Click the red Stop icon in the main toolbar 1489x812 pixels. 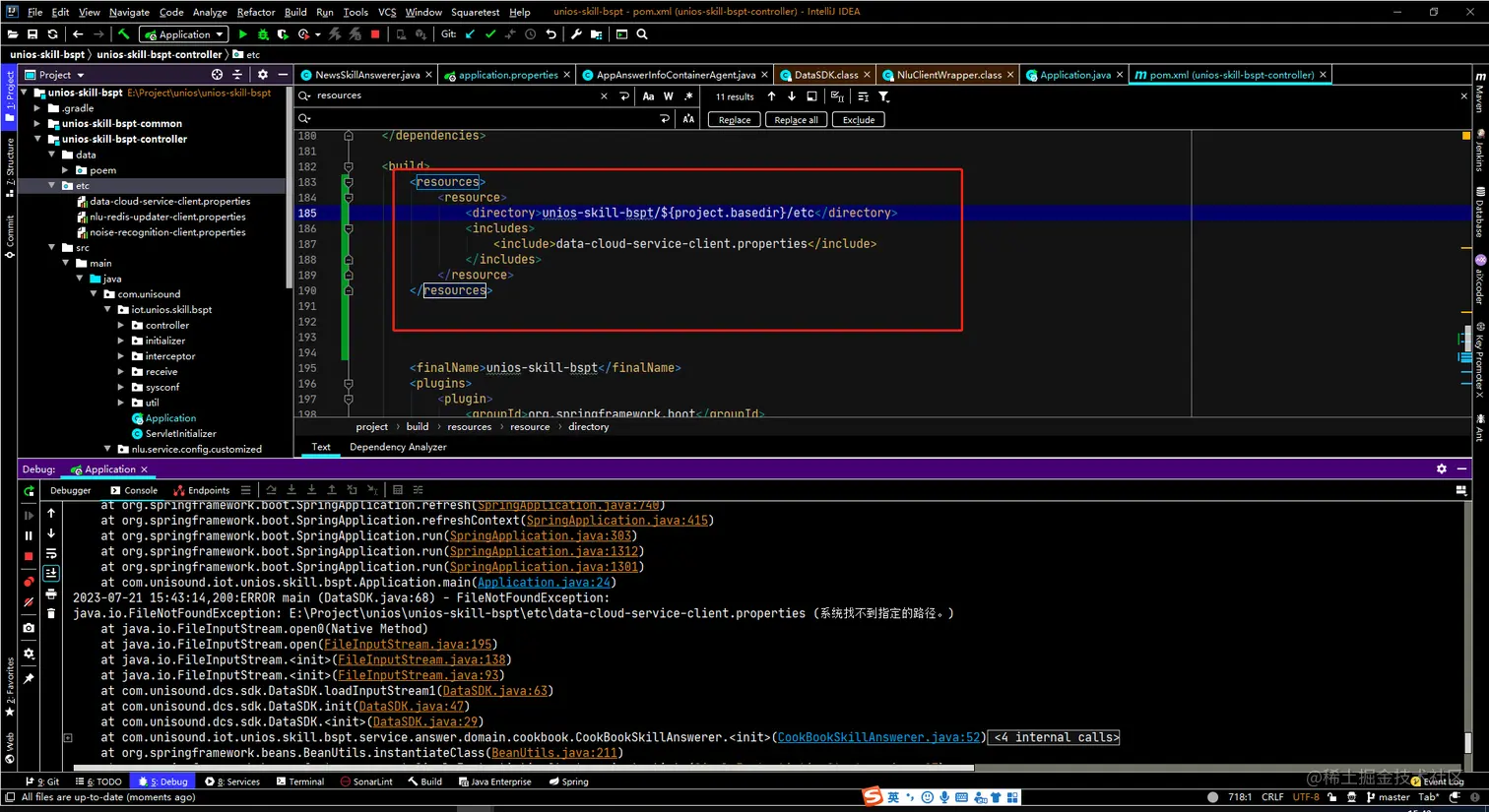(375, 34)
